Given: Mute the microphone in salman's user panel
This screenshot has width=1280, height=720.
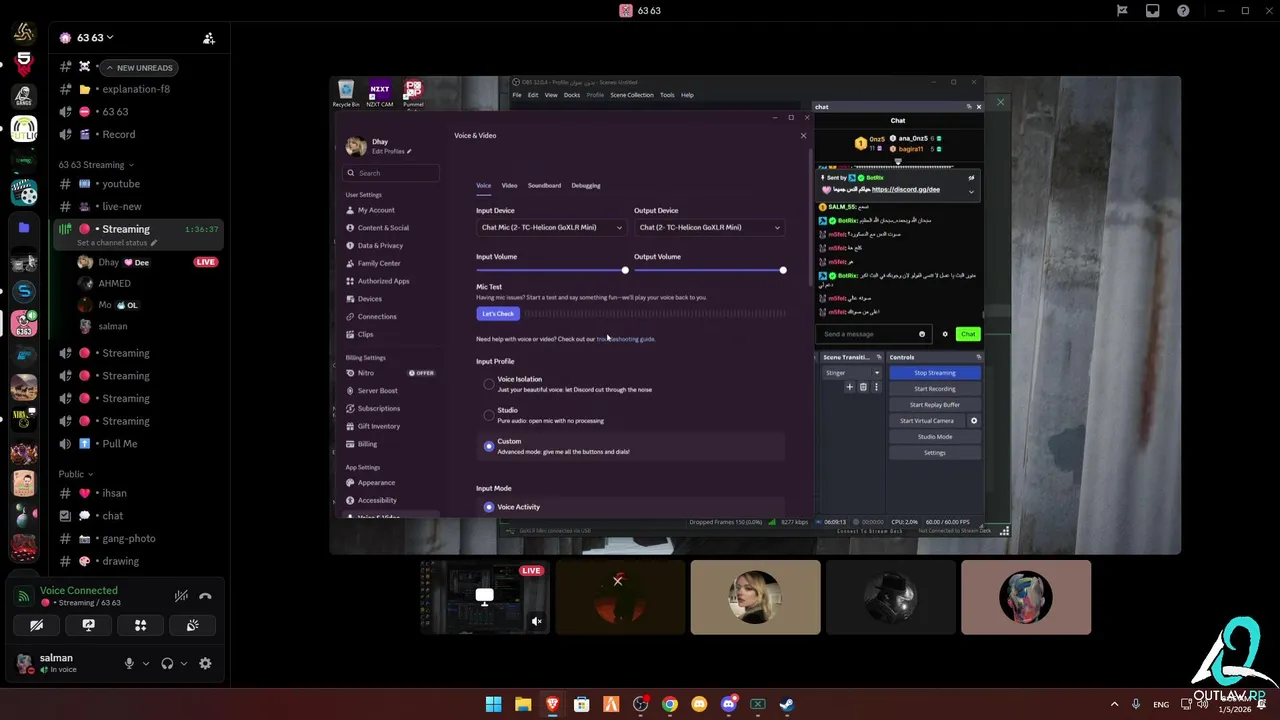Looking at the screenshot, I should coord(128,663).
